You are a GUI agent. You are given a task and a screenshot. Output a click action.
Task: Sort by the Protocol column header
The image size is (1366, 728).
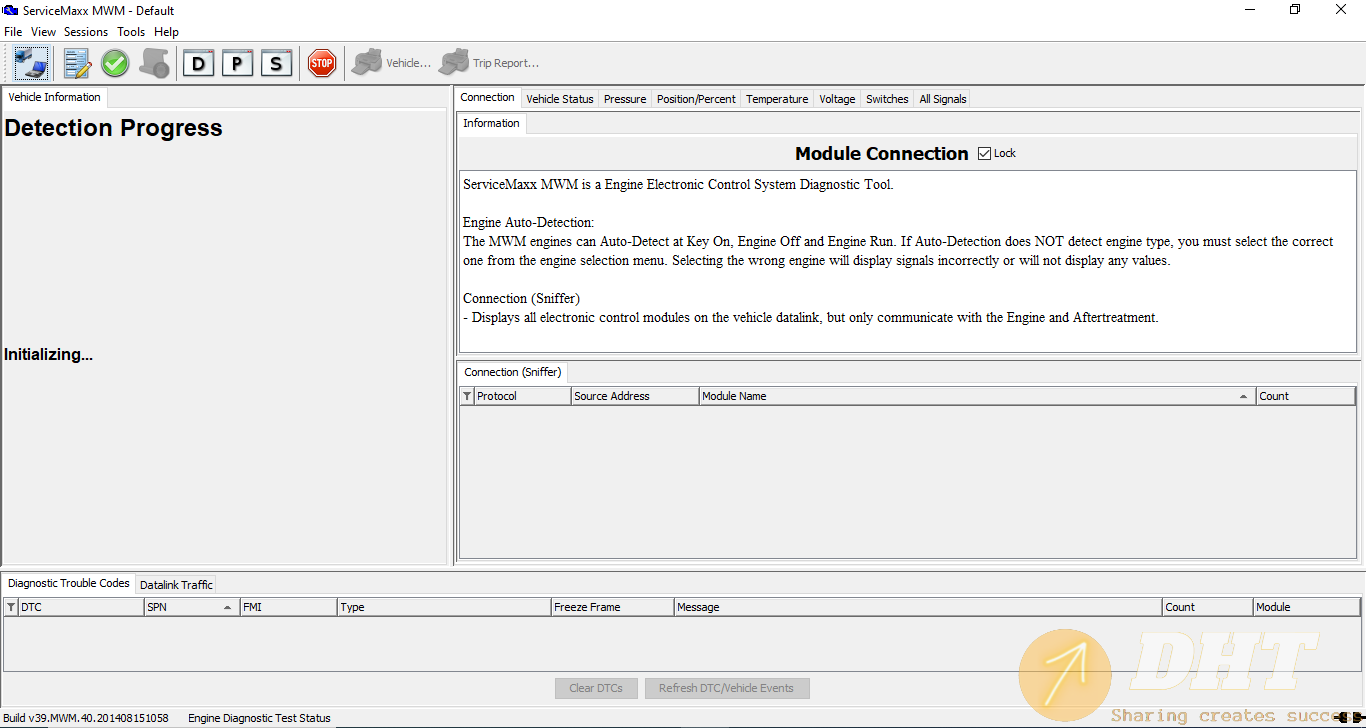(523, 396)
